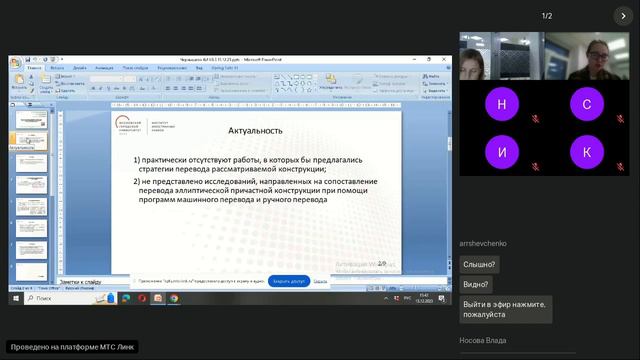
Task: Find text using Найти
Action: point(431,76)
